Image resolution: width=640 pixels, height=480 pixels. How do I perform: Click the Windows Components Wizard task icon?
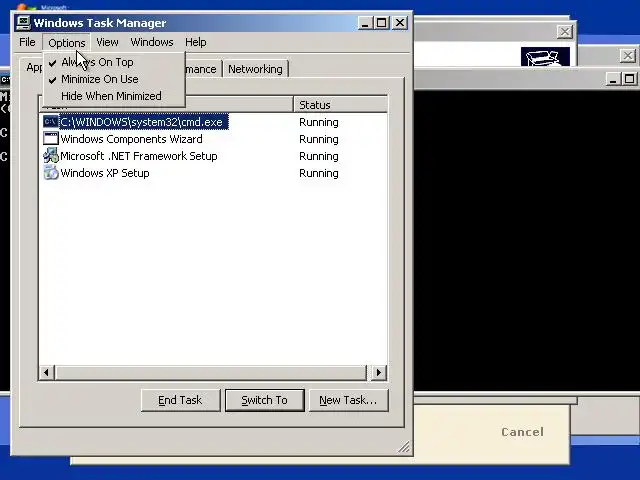coord(51,138)
